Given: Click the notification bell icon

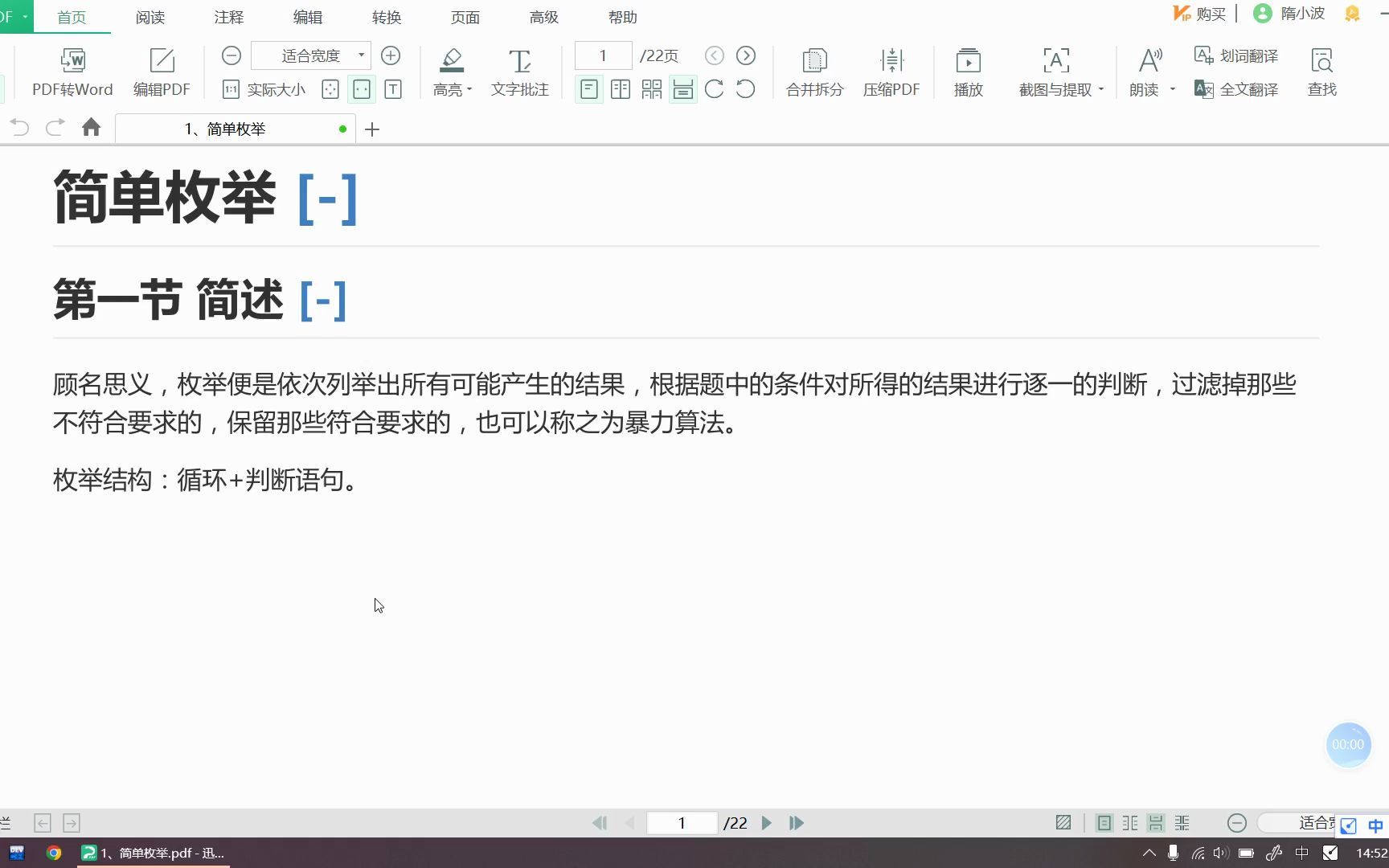Looking at the screenshot, I should (x=1353, y=14).
